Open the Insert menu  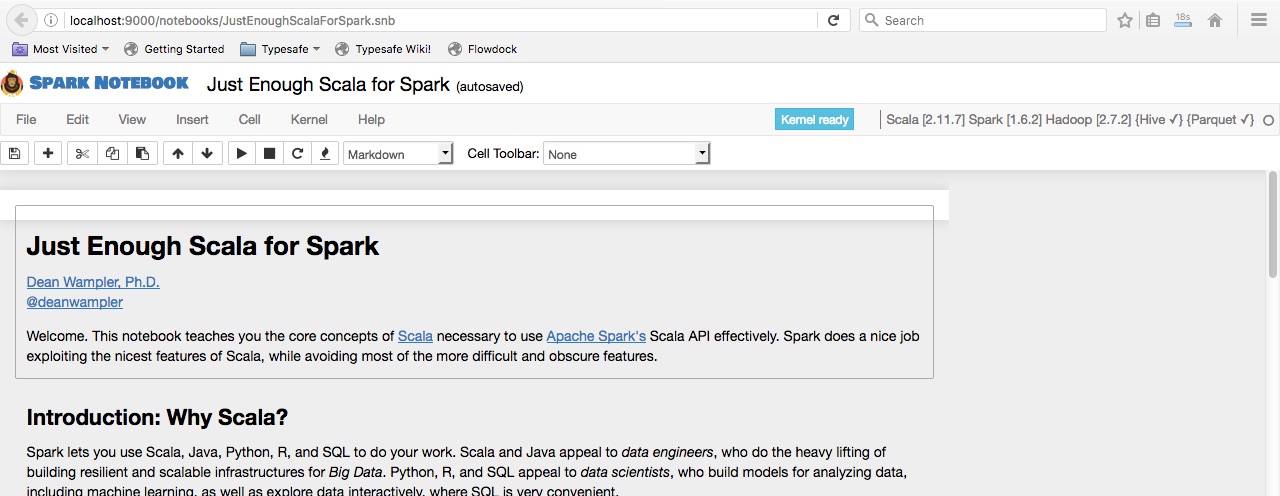[192, 119]
